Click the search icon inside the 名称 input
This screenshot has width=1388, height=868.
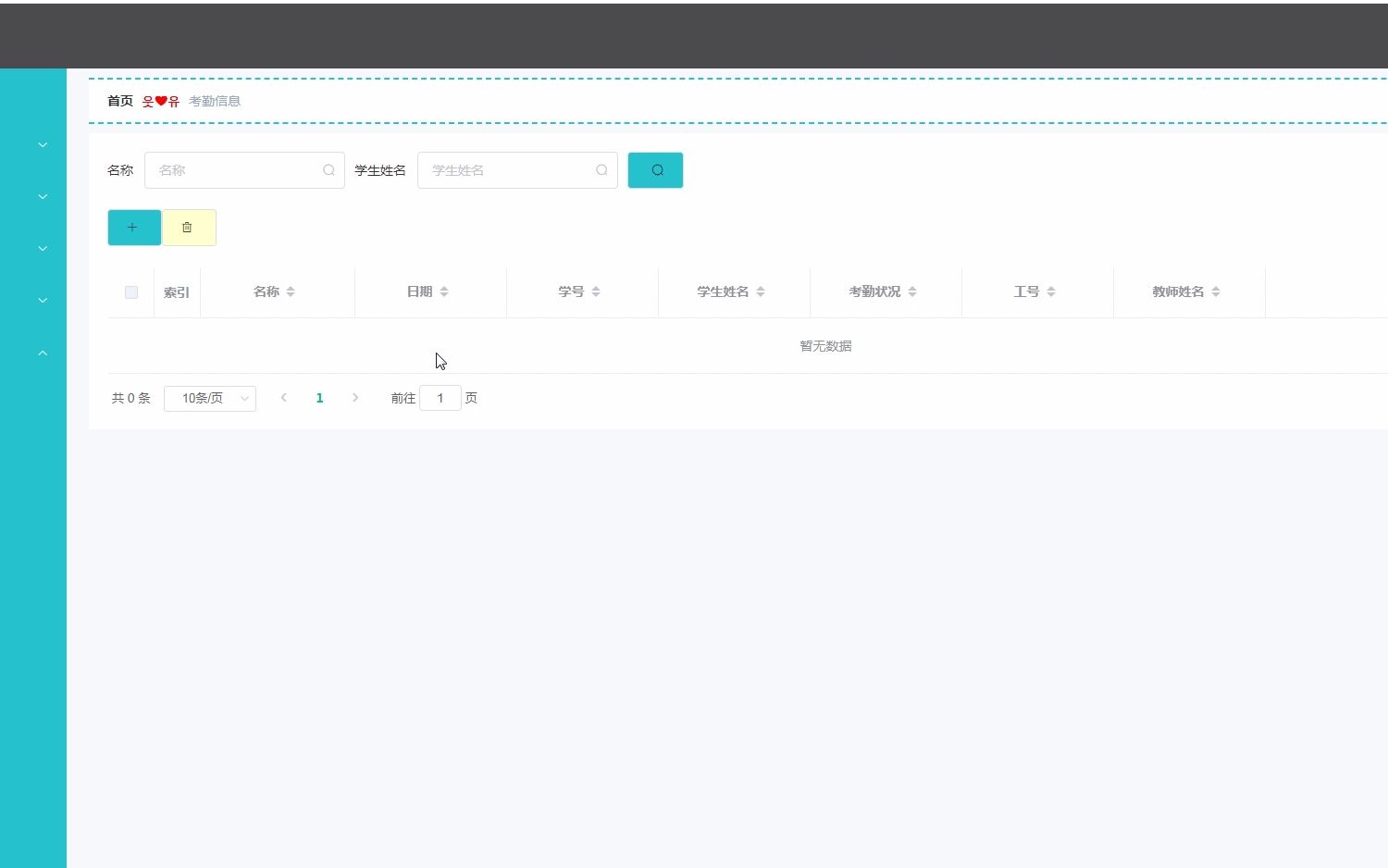(x=328, y=170)
